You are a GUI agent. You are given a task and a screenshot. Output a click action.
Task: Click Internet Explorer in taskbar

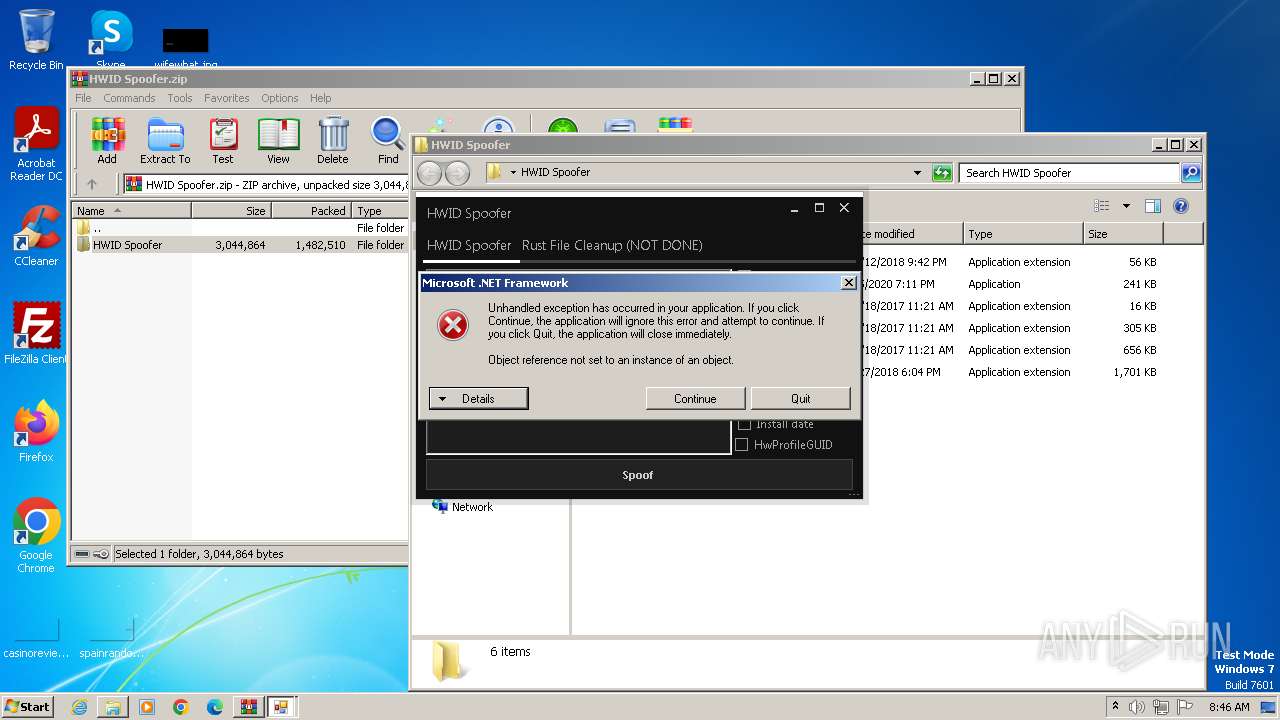pyautogui.click(x=79, y=707)
